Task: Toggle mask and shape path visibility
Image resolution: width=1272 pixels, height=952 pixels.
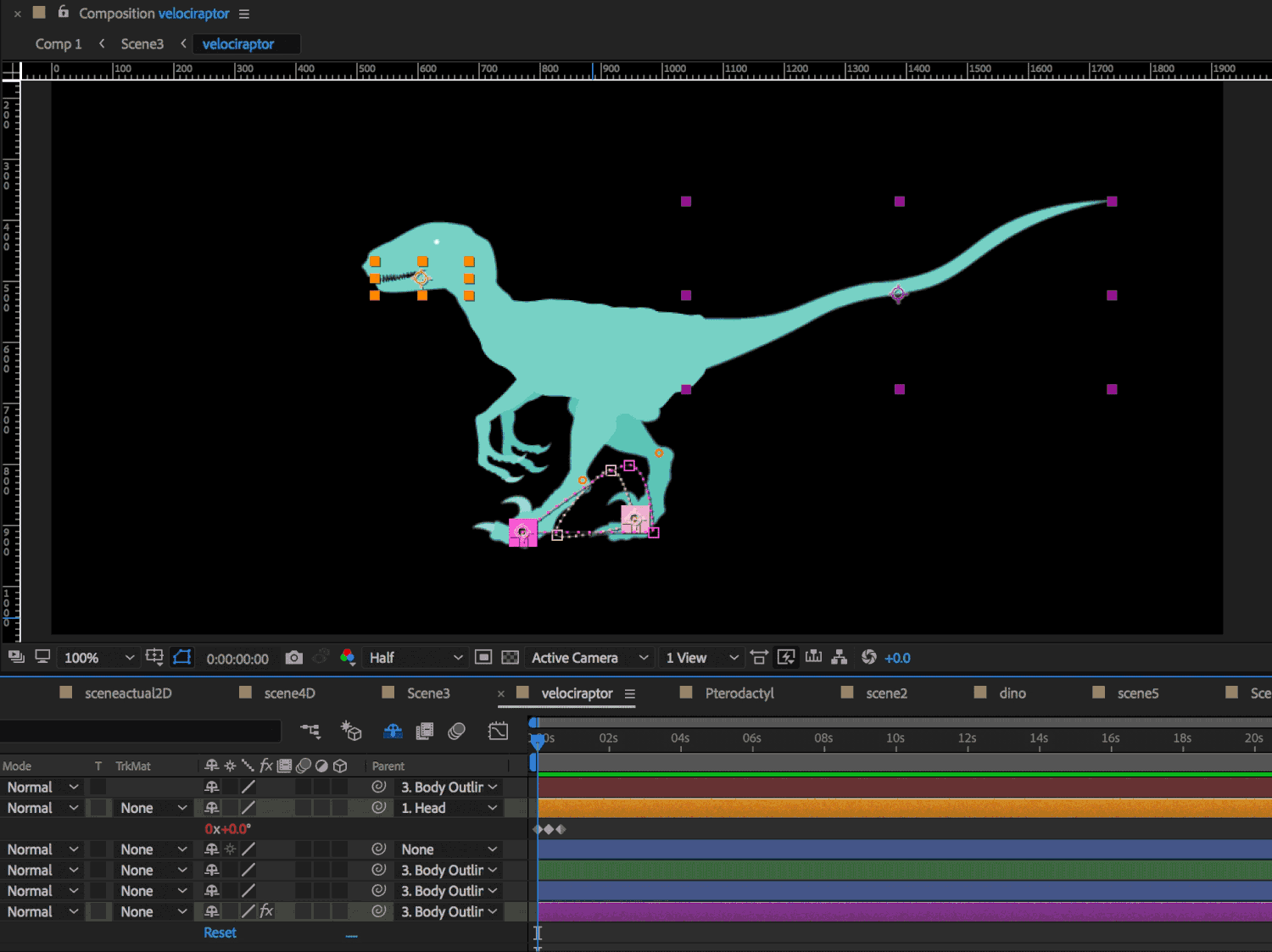Action: [182, 658]
